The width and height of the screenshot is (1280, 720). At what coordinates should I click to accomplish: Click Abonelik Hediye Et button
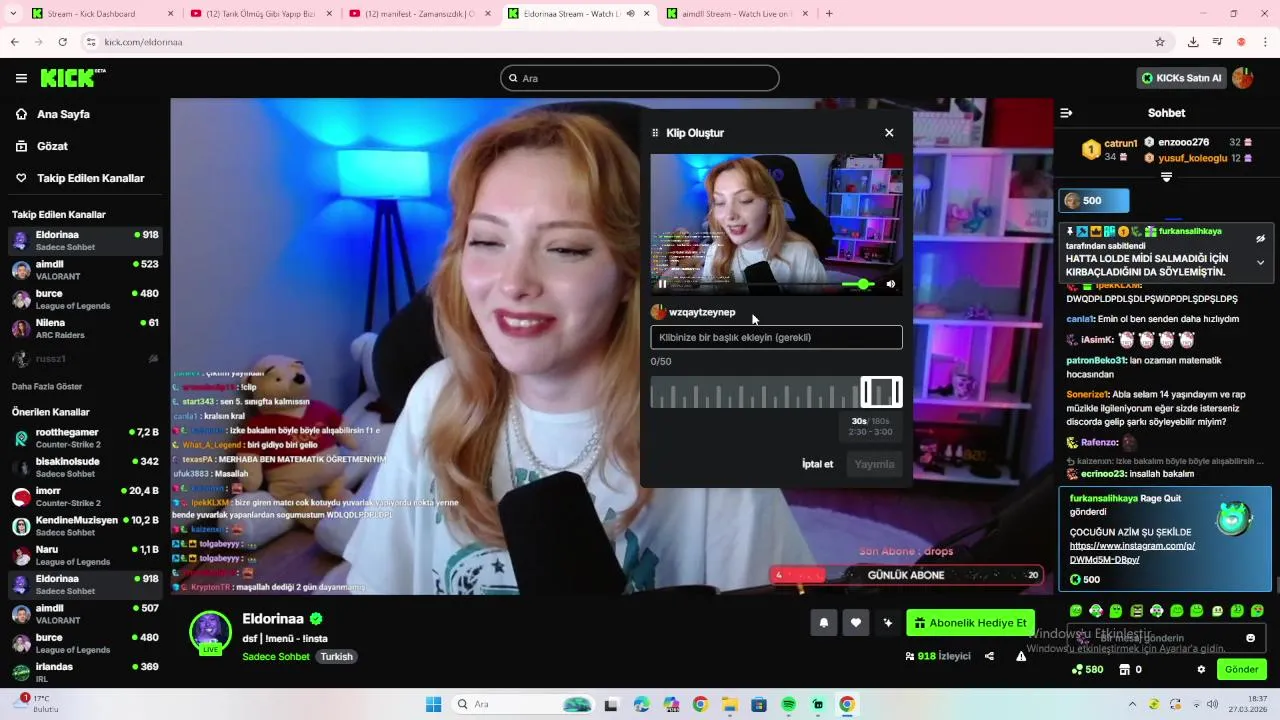tap(971, 623)
